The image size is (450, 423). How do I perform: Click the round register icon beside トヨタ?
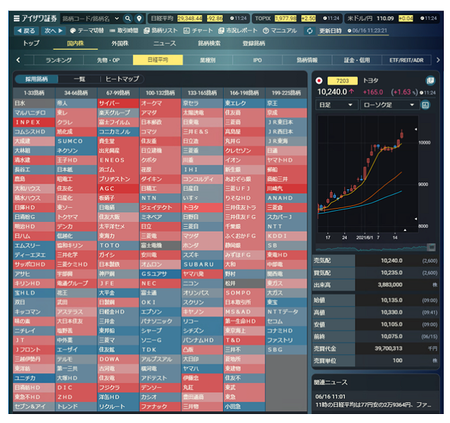point(430,80)
